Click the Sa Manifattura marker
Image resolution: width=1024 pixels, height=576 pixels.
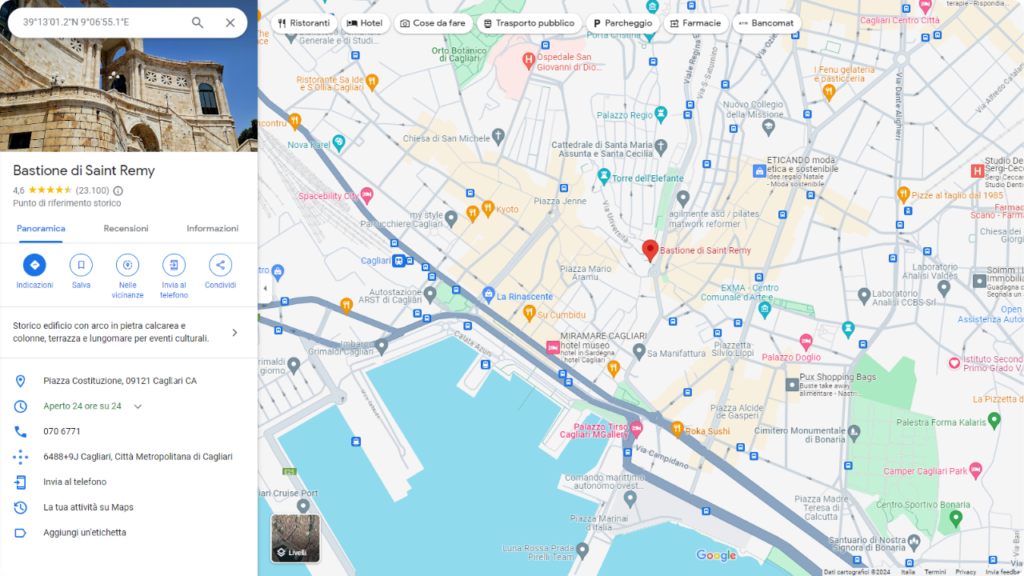pyautogui.click(x=639, y=351)
